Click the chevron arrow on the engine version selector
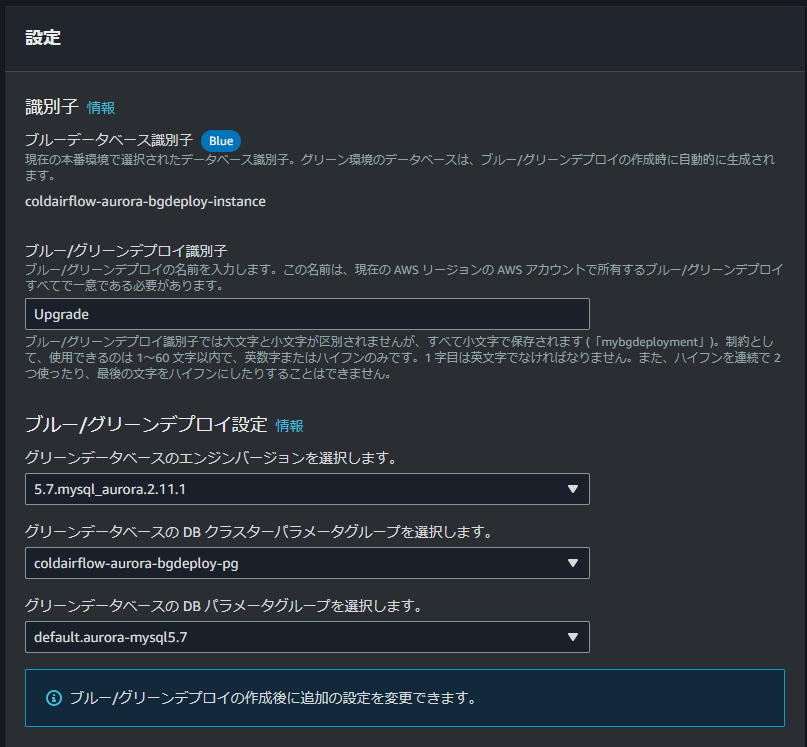The height and width of the screenshot is (747, 807). click(x=573, y=489)
